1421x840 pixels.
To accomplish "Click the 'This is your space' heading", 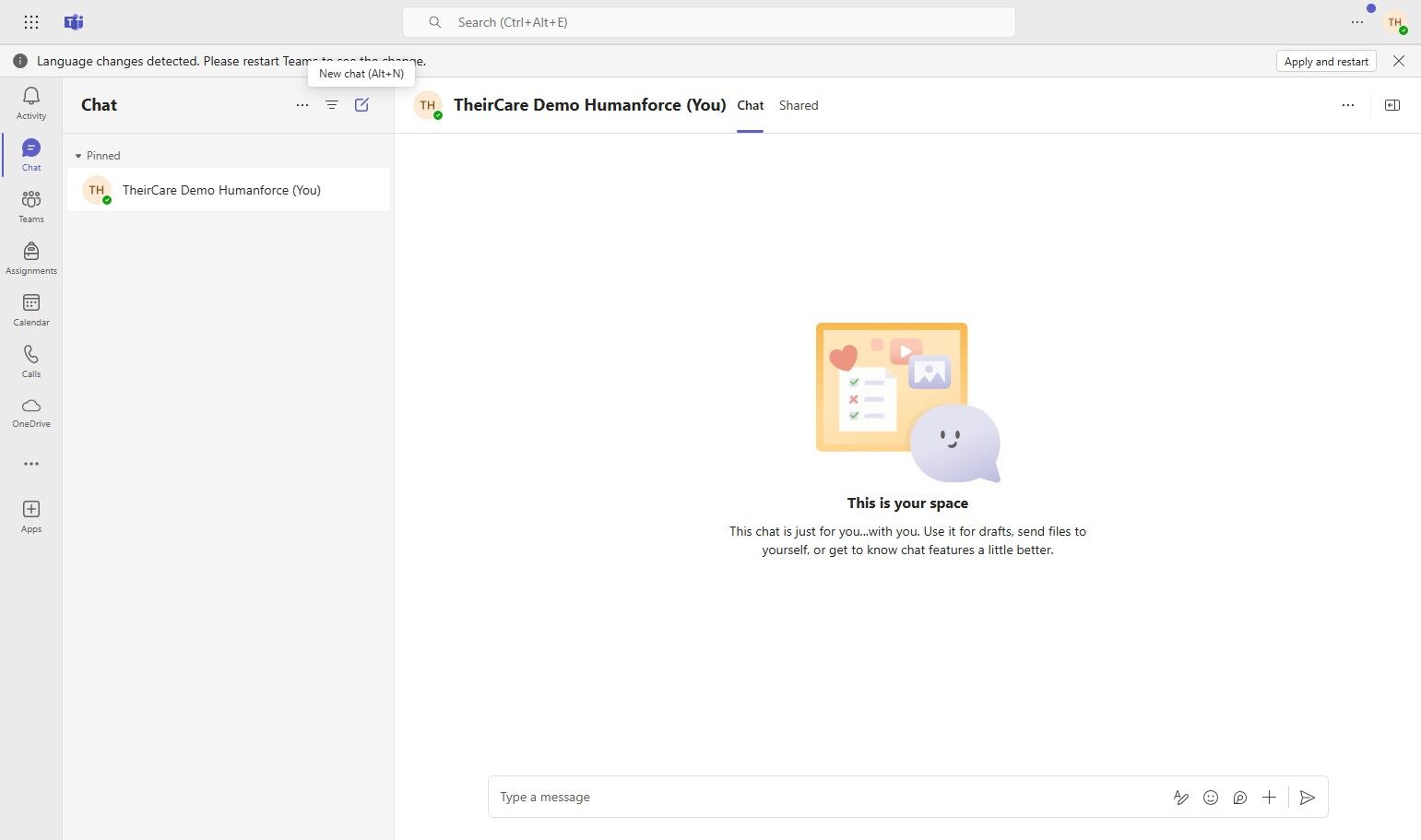I will point(907,503).
